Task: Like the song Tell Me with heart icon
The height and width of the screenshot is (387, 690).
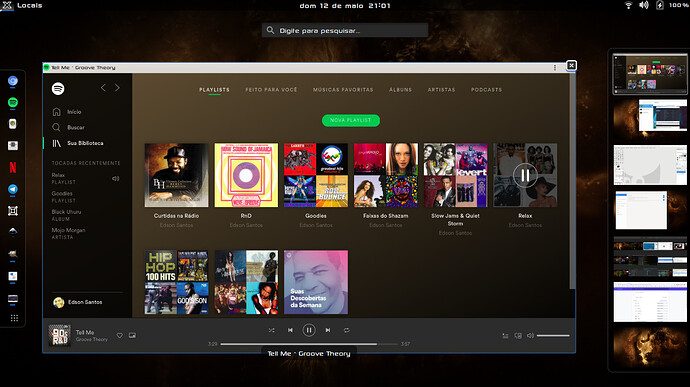Action: 120,335
